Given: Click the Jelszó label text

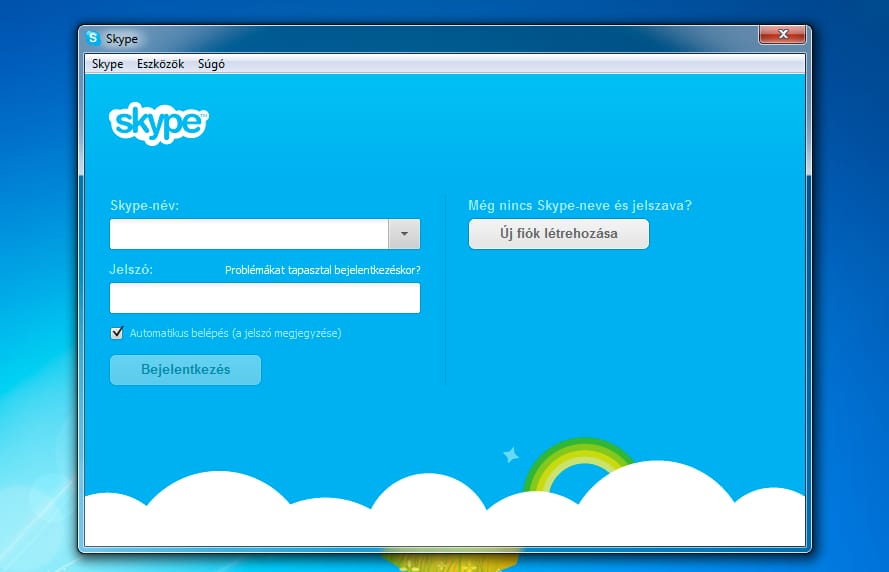Looking at the screenshot, I should tap(131, 269).
